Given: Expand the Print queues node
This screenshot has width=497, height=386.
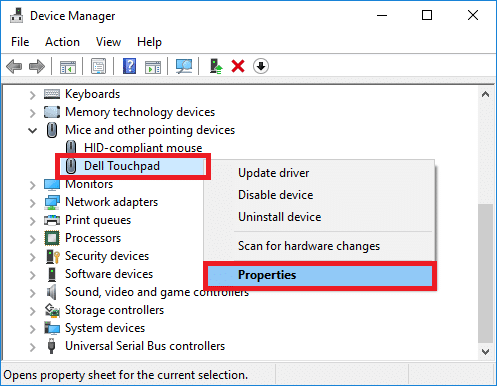Looking at the screenshot, I should 32,221.
